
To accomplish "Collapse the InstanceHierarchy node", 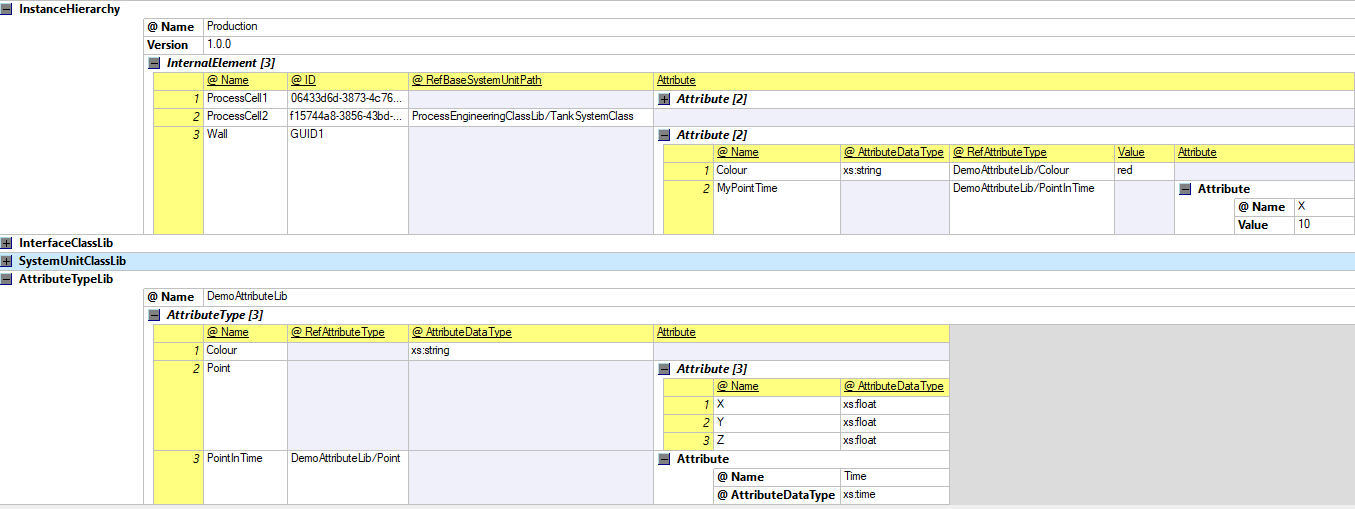I will (x=7, y=9).
